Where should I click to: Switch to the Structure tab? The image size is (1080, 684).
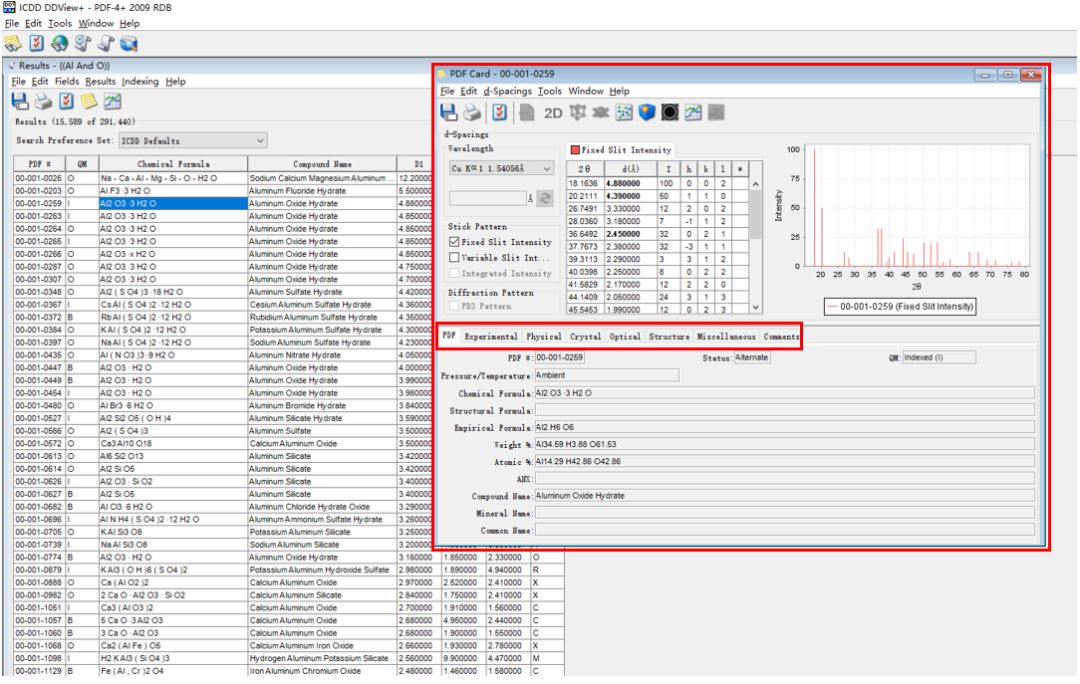point(669,336)
